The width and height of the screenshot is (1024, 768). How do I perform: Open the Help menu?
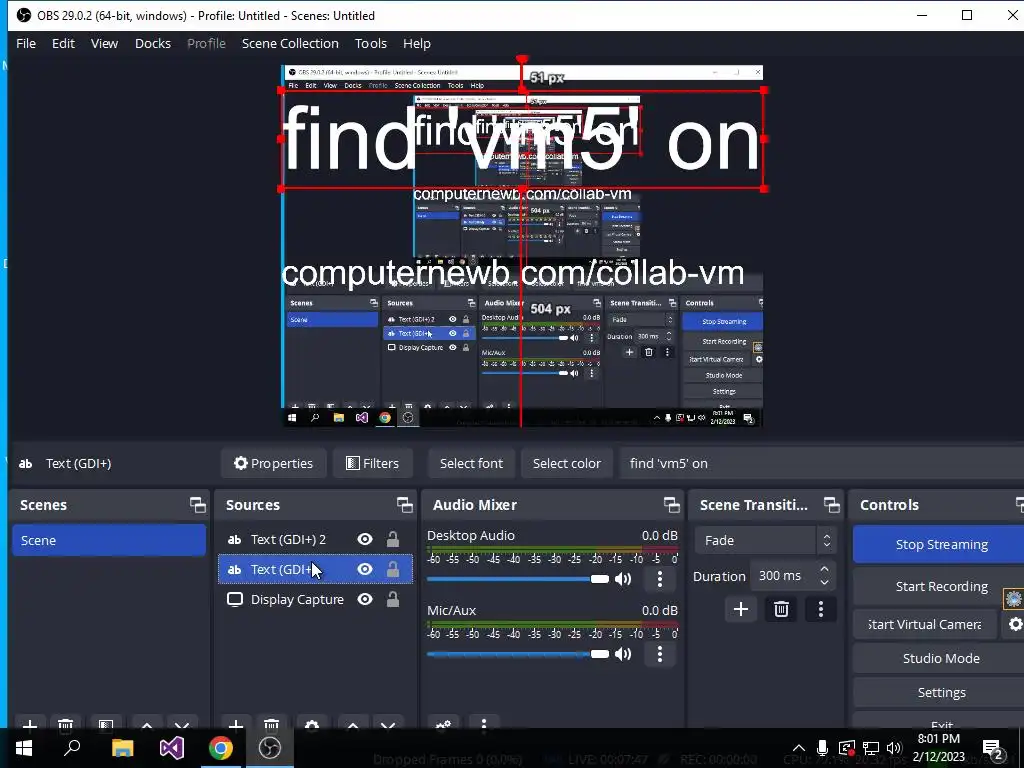click(x=417, y=44)
